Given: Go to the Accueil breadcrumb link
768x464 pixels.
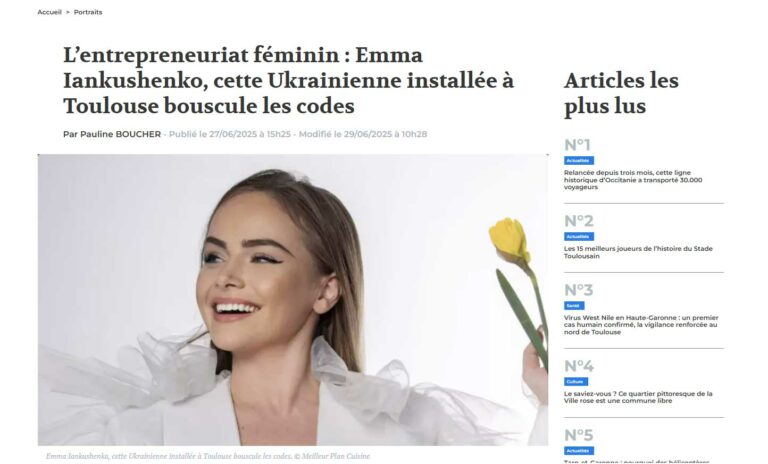Looking at the screenshot, I should pyautogui.click(x=49, y=12).
